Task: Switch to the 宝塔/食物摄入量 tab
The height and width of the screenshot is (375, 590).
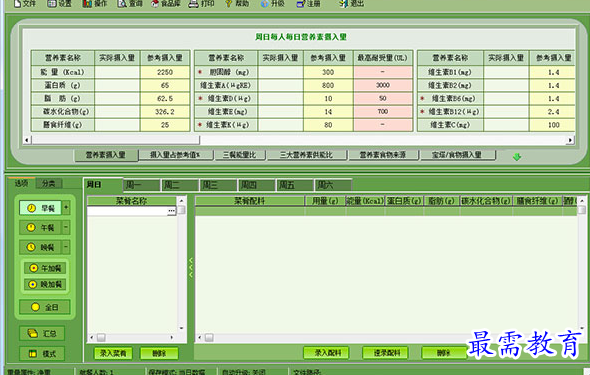Action: click(458, 155)
